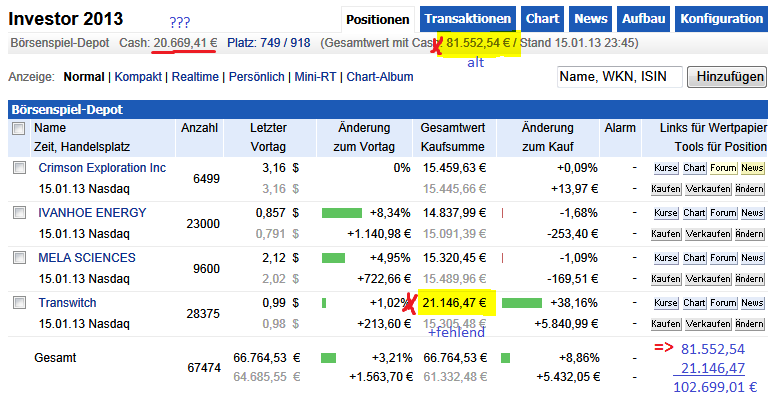
Task: Click Kaufen for Transwitch
Action: pos(666,324)
